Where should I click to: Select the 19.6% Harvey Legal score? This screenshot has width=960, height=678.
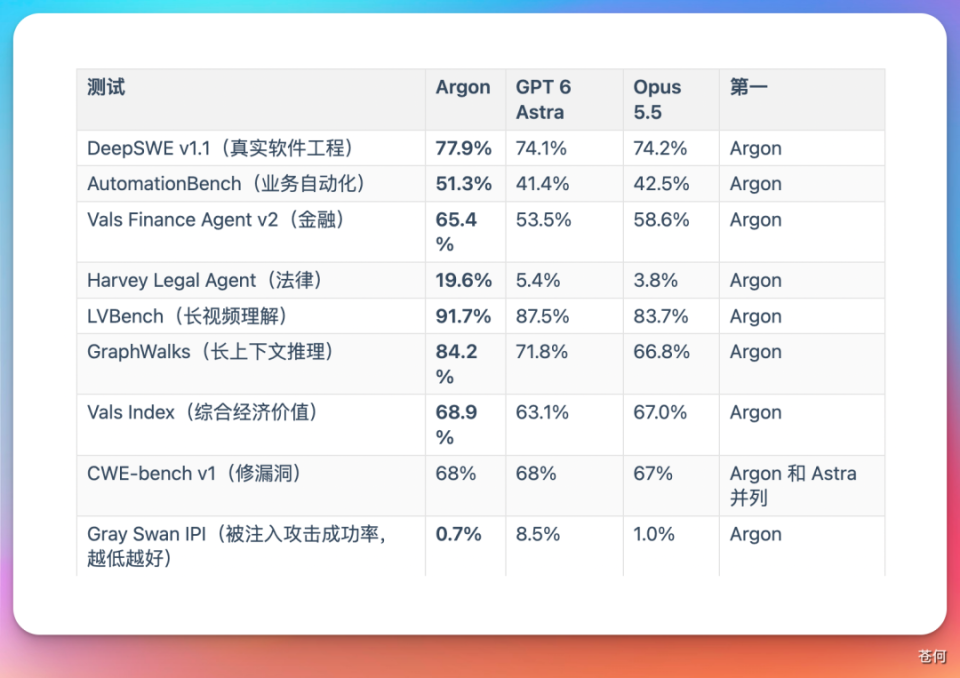pyautogui.click(x=463, y=280)
